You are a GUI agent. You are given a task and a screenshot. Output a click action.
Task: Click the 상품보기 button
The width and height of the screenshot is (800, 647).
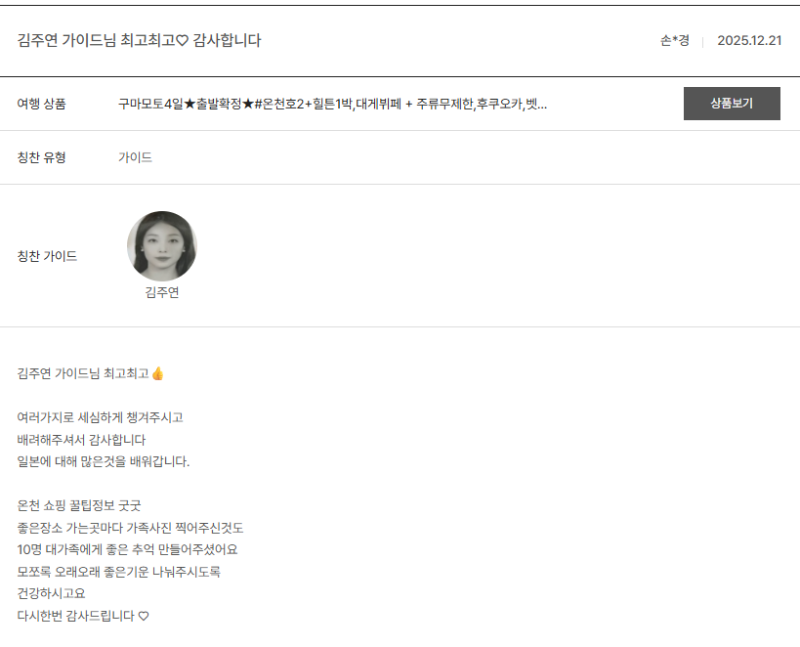click(x=731, y=104)
